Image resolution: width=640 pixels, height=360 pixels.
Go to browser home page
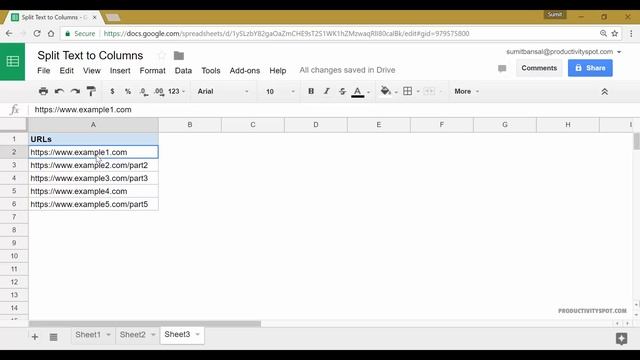[51, 33]
